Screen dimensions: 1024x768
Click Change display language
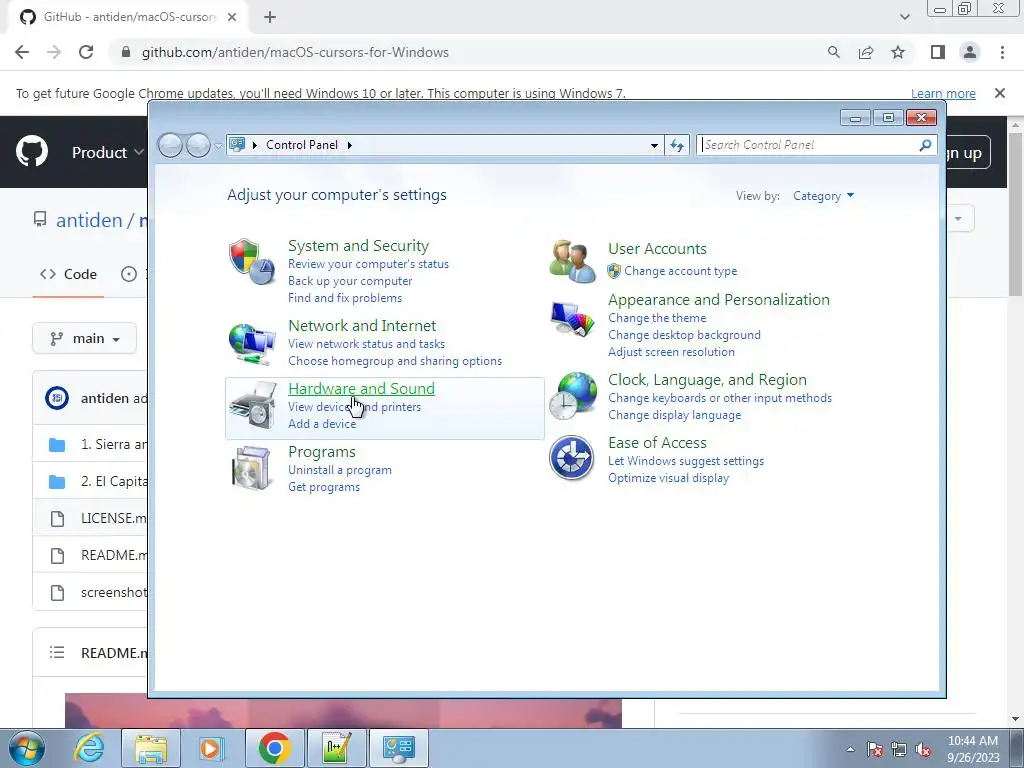point(675,415)
